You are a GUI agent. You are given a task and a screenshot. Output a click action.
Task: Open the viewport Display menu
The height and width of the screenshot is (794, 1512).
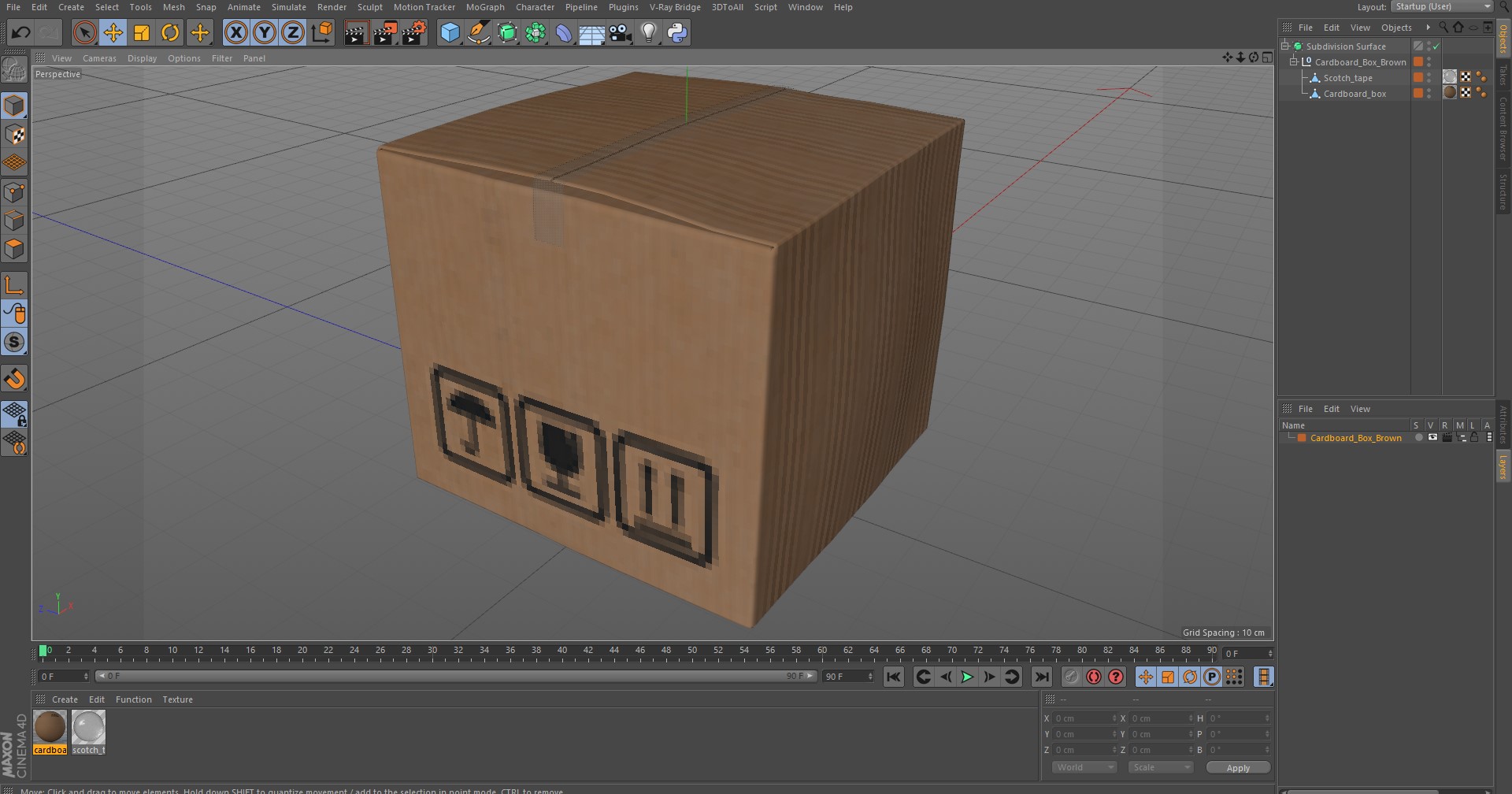click(x=142, y=58)
